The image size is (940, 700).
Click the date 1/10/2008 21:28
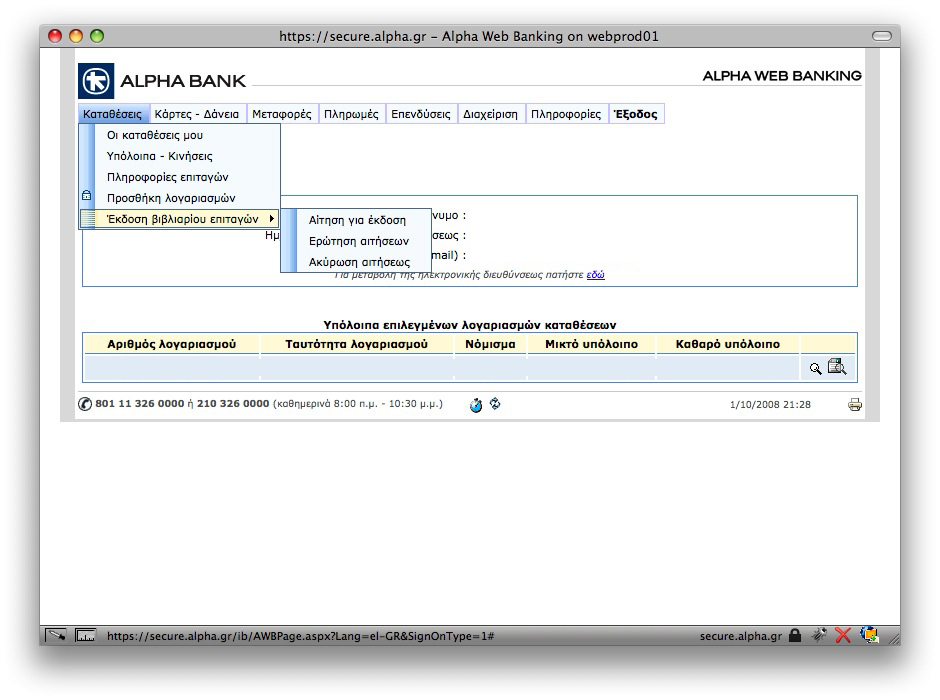point(770,405)
